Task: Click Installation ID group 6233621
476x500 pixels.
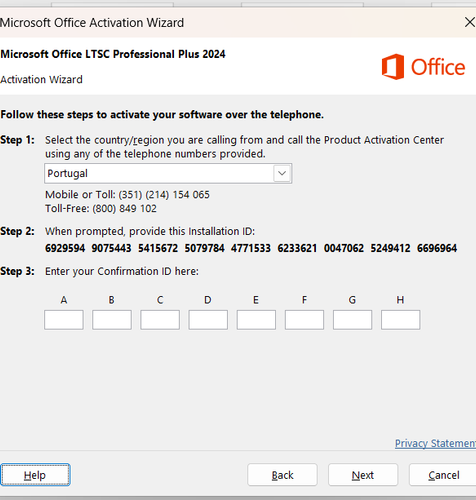Action: (x=297, y=248)
